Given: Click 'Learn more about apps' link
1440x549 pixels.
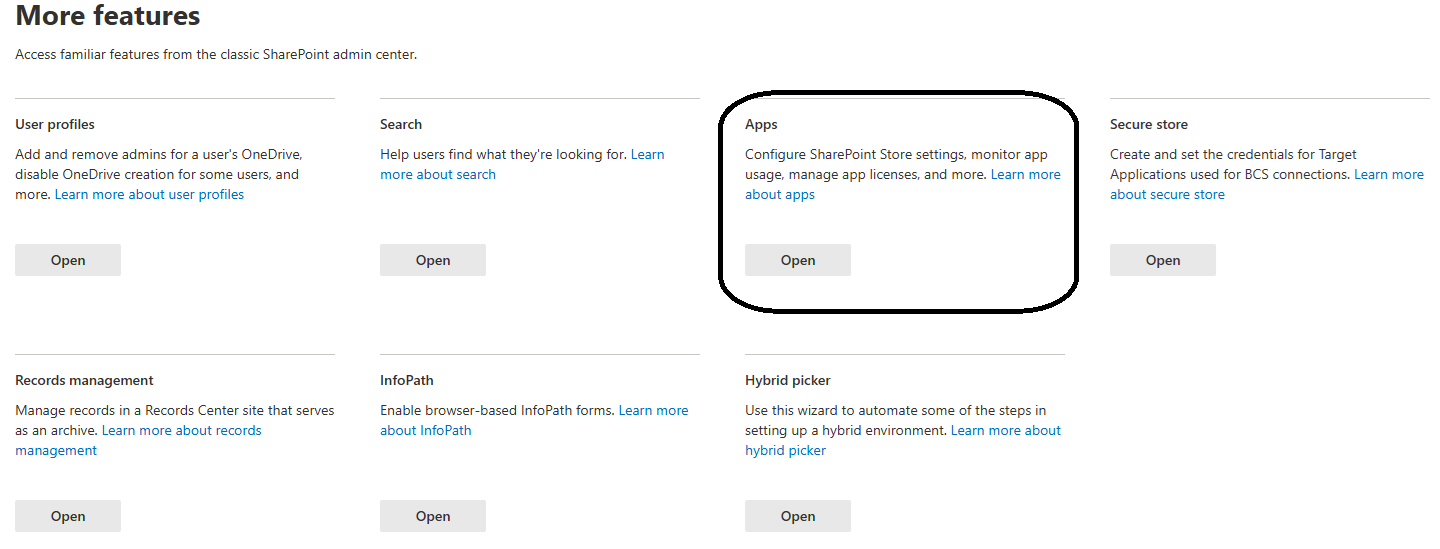Looking at the screenshot, I should tap(779, 194).
